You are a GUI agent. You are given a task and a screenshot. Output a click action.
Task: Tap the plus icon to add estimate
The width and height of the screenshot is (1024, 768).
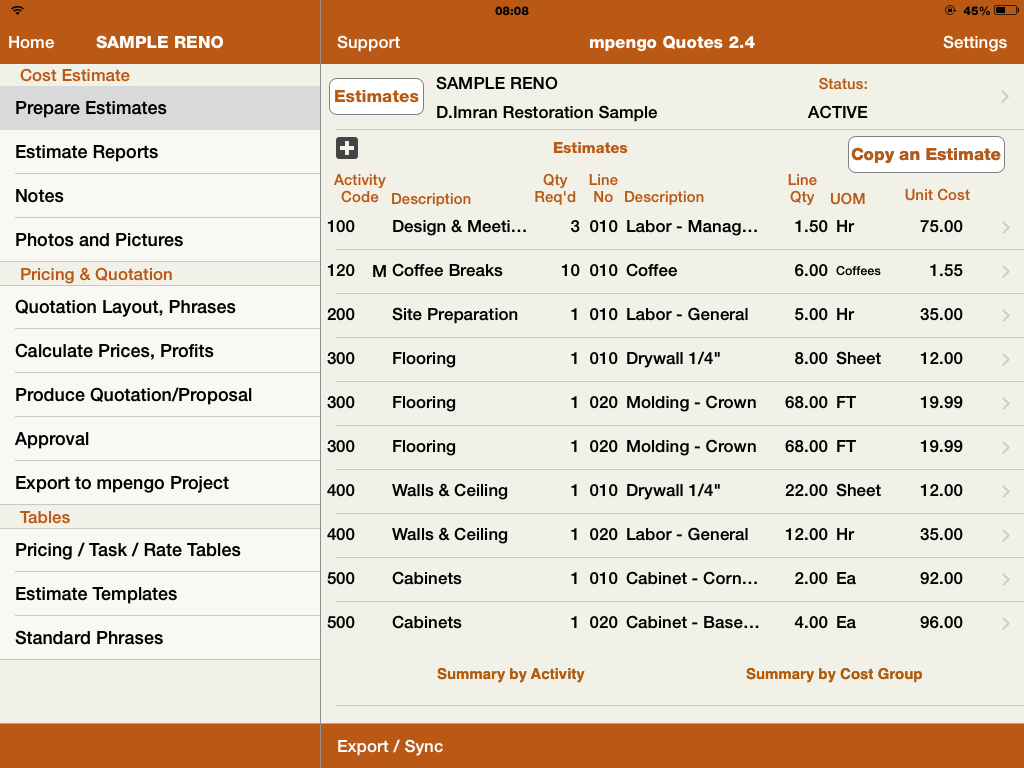pyautogui.click(x=347, y=148)
